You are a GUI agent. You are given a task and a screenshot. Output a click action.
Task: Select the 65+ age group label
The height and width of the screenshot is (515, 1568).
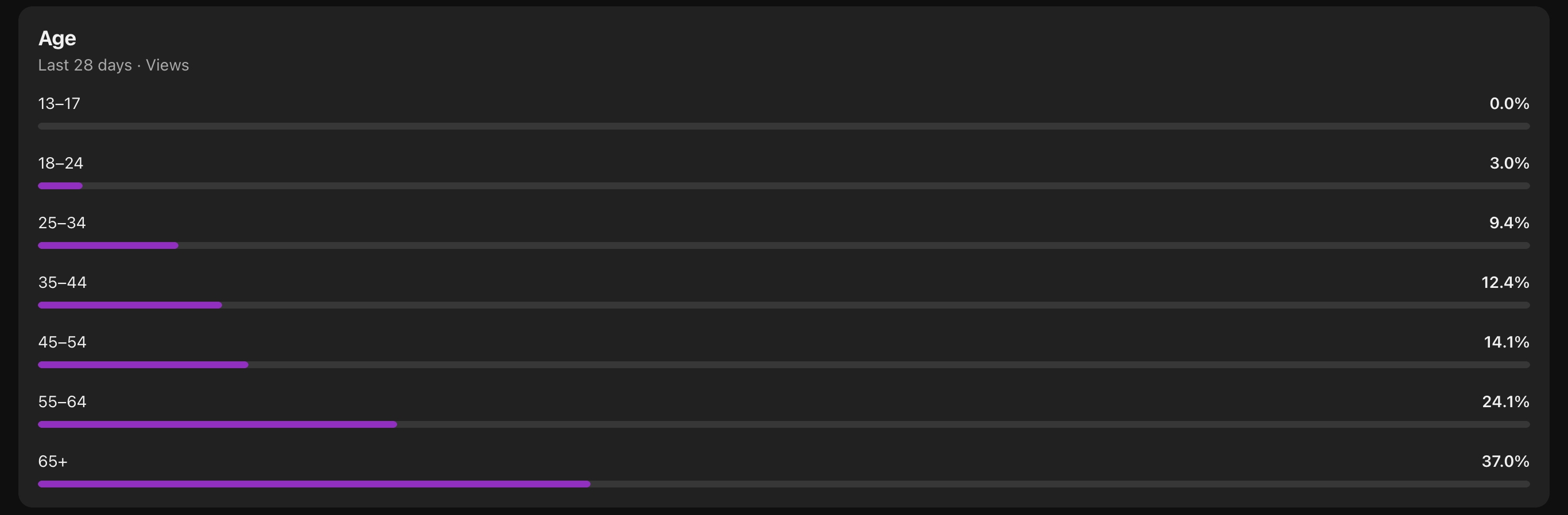[x=53, y=461]
